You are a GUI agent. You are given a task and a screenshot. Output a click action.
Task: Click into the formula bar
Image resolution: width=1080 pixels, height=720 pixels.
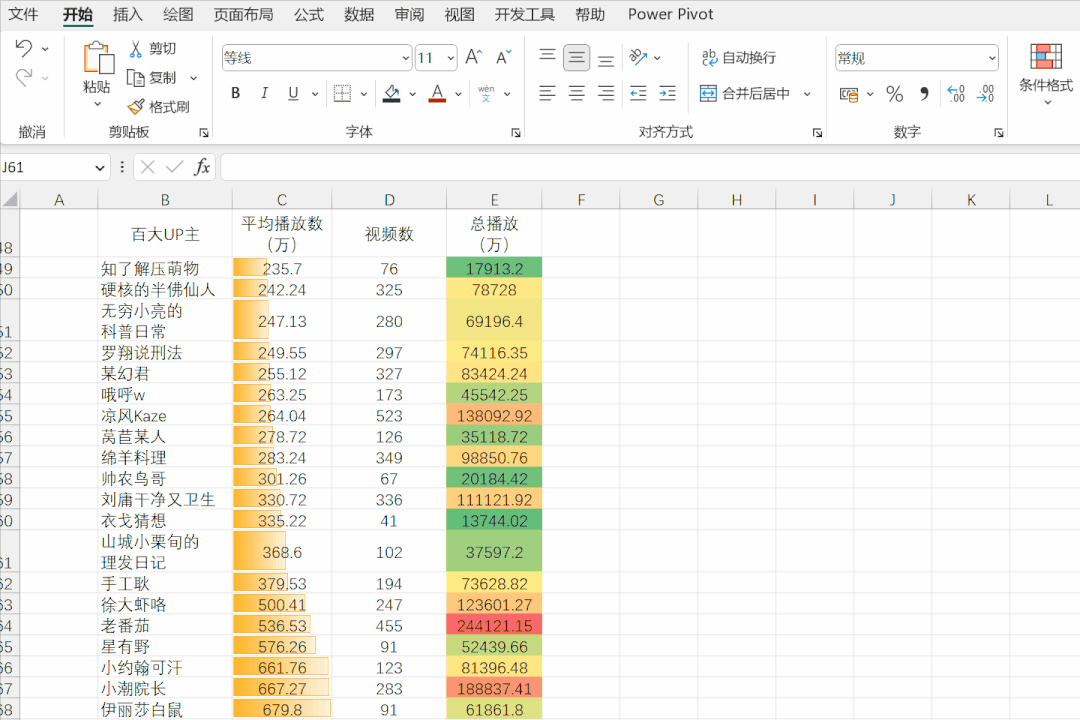[650, 167]
